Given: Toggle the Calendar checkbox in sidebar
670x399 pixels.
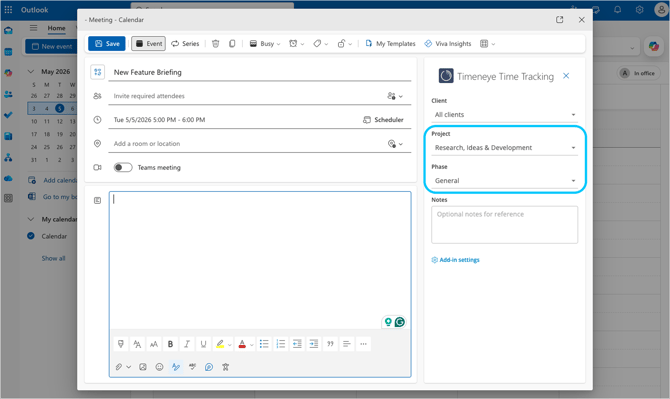Looking at the screenshot, I should [31, 236].
